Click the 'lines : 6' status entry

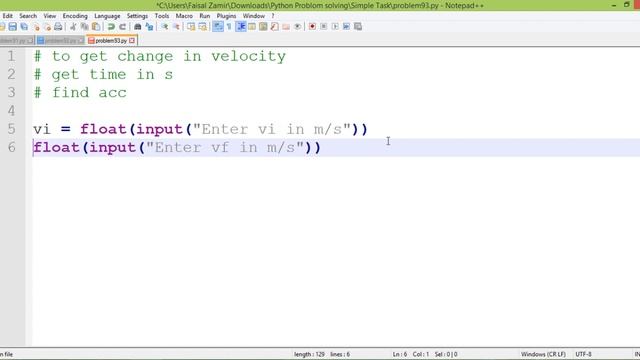coord(340,354)
